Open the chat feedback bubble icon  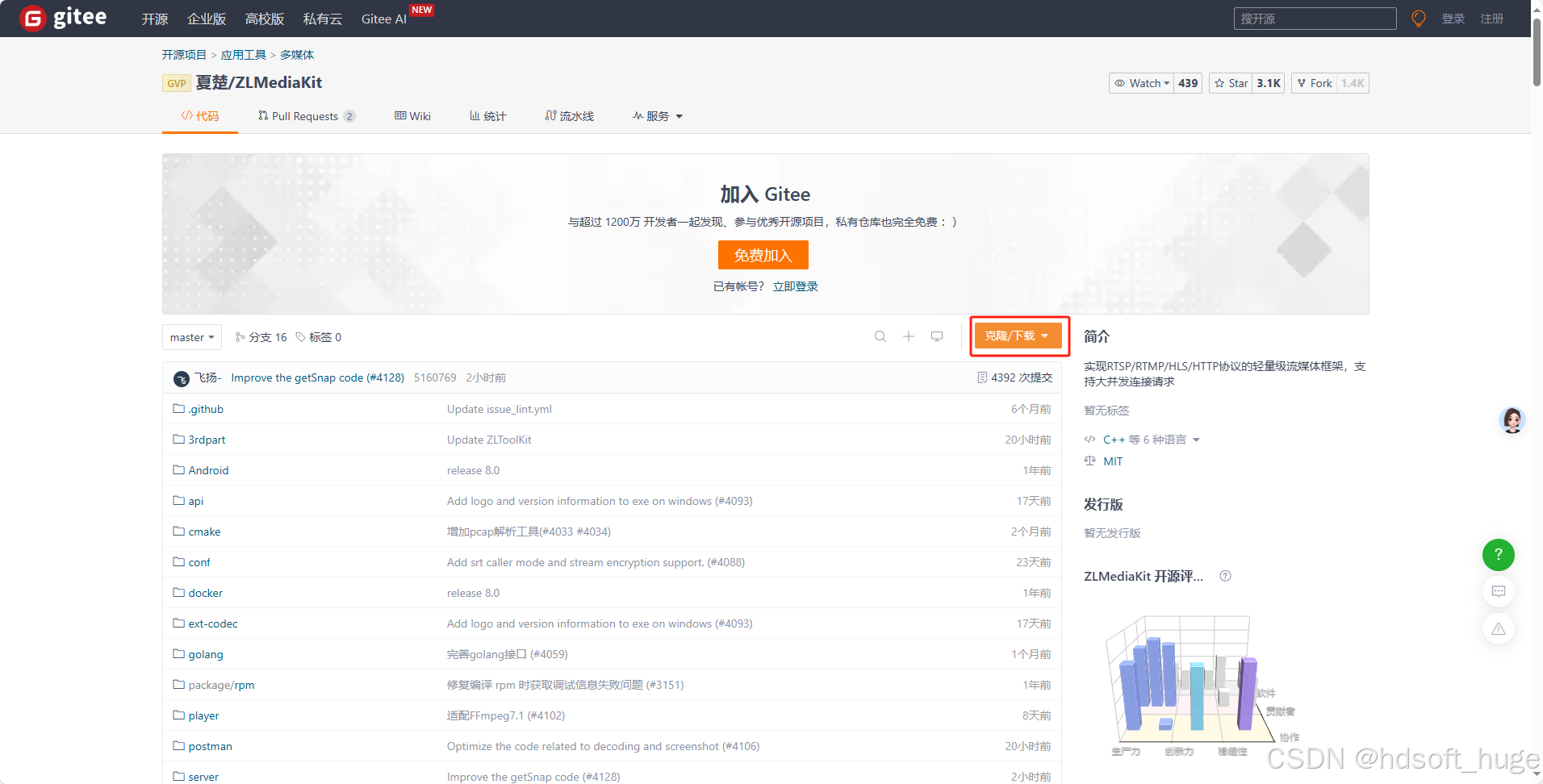click(1499, 591)
